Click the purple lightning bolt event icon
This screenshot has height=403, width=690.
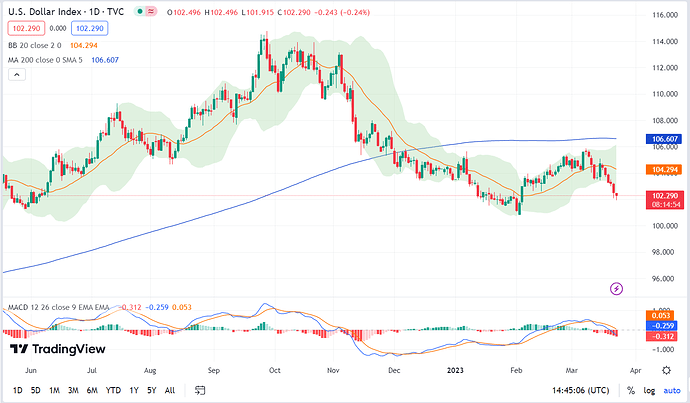coord(617,289)
